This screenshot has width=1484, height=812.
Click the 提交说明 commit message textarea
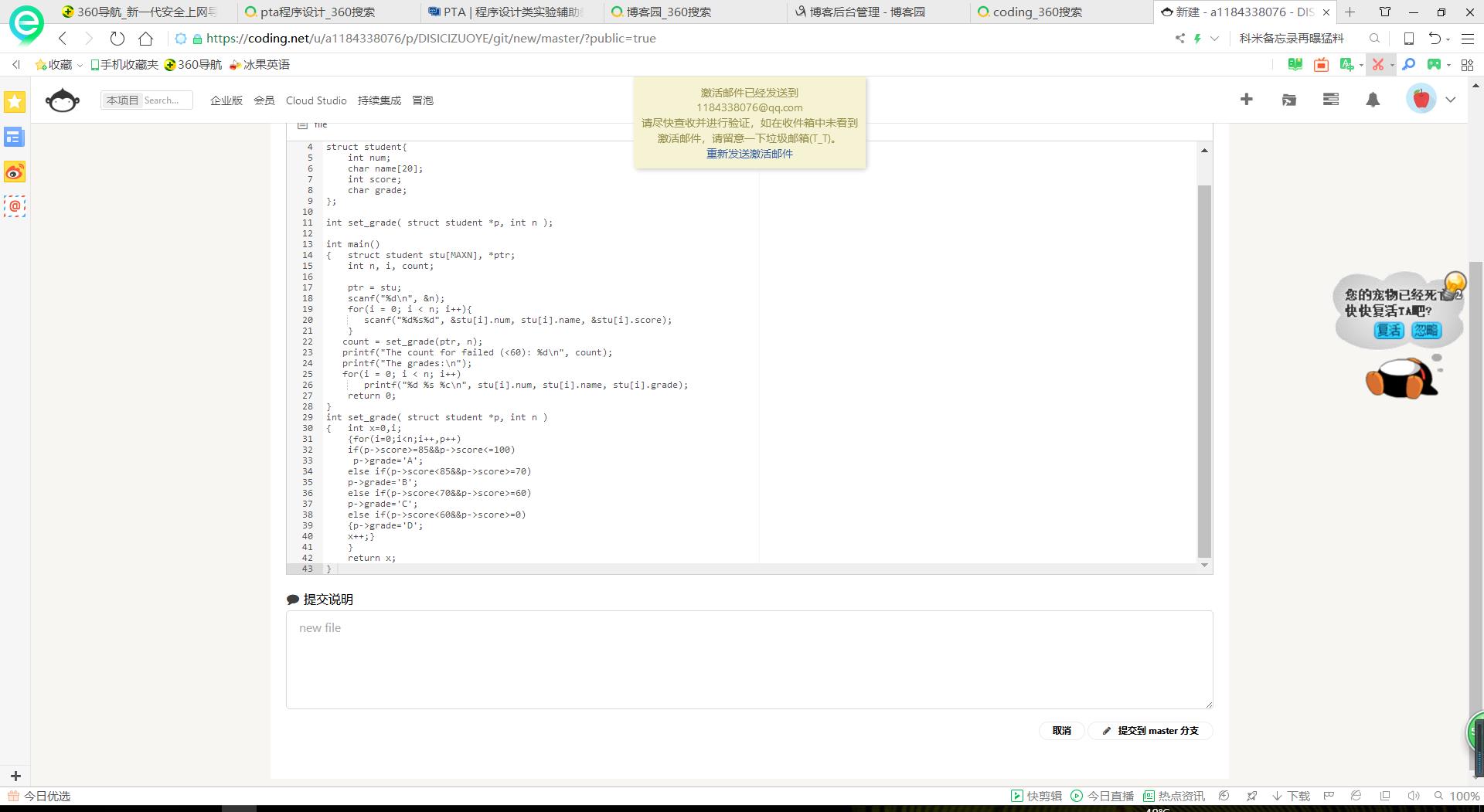click(749, 660)
